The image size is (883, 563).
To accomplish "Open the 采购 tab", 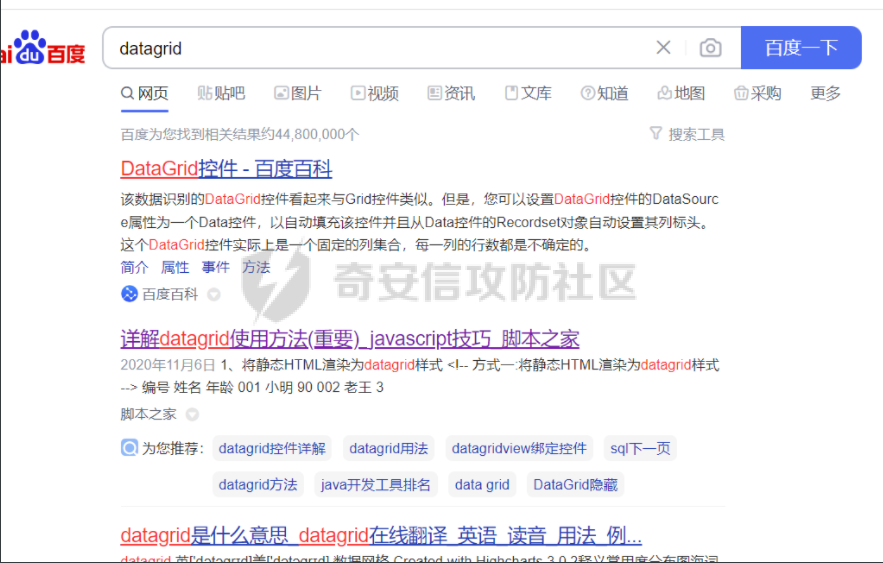I will pyautogui.click(x=757, y=93).
